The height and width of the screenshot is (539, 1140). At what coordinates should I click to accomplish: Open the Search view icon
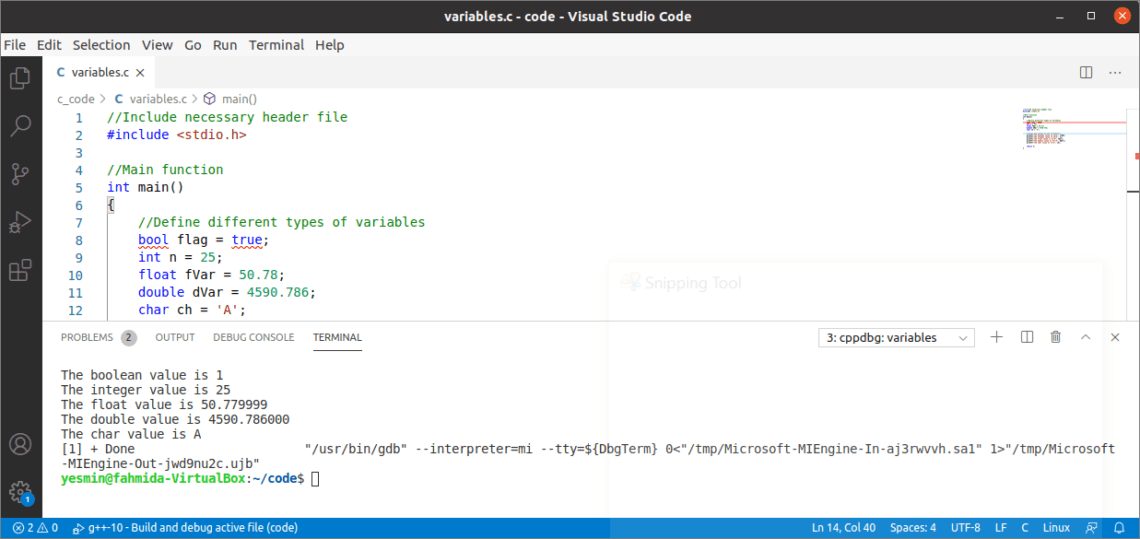click(x=20, y=126)
